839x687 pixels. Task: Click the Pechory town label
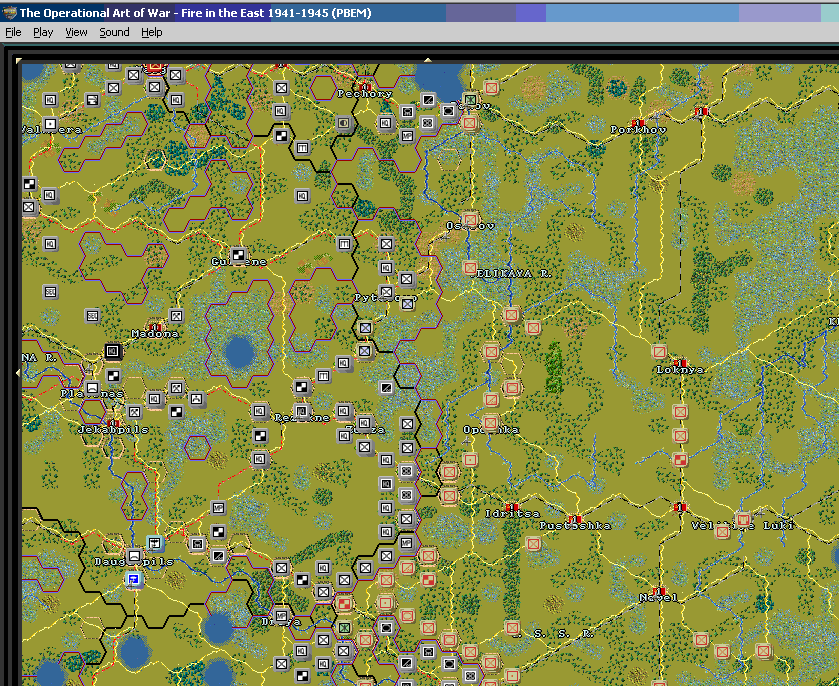coord(364,94)
